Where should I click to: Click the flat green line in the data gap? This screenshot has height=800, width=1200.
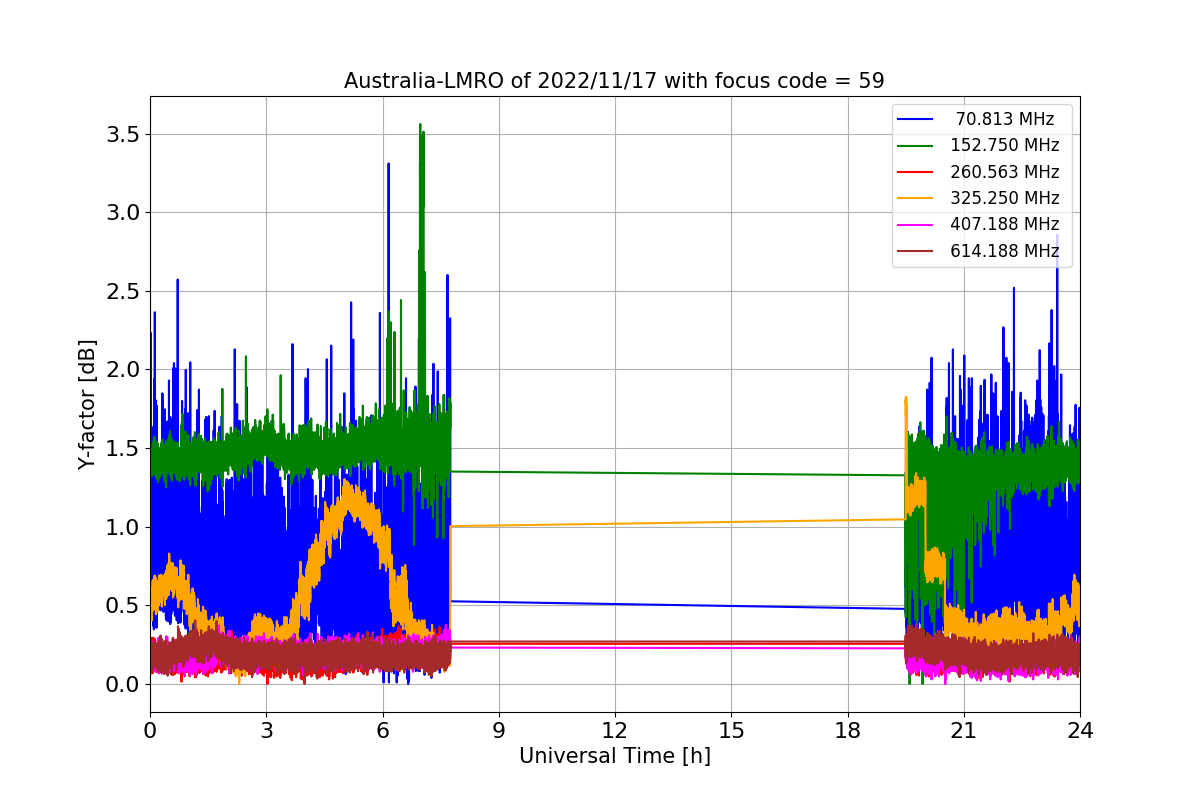point(678,473)
